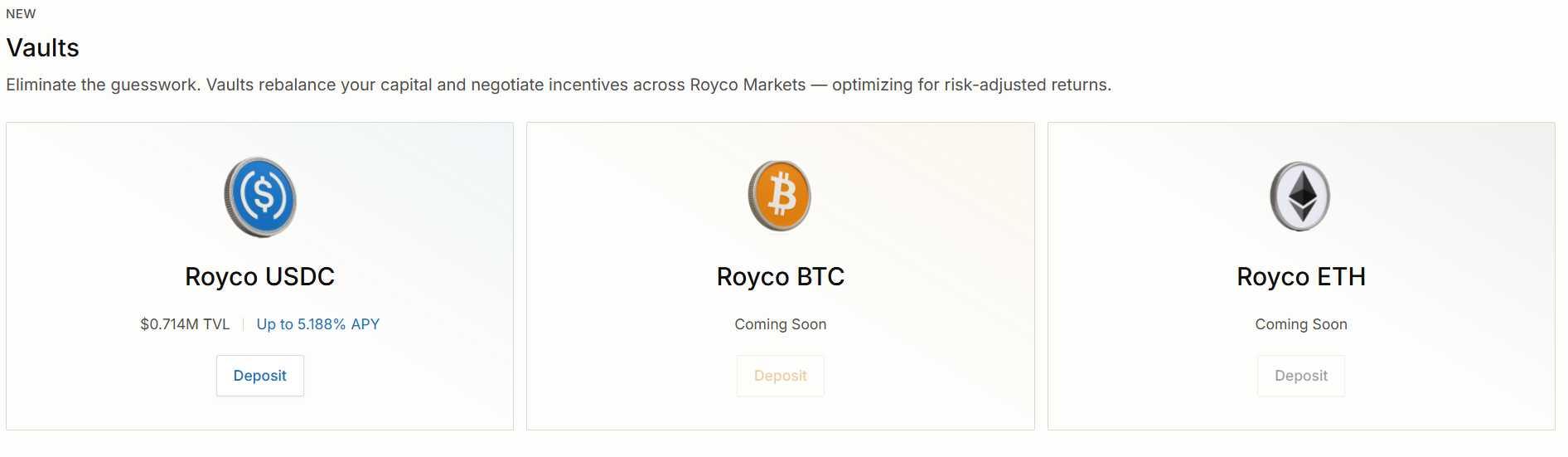Click the Royco USDC vault title

[259, 277]
